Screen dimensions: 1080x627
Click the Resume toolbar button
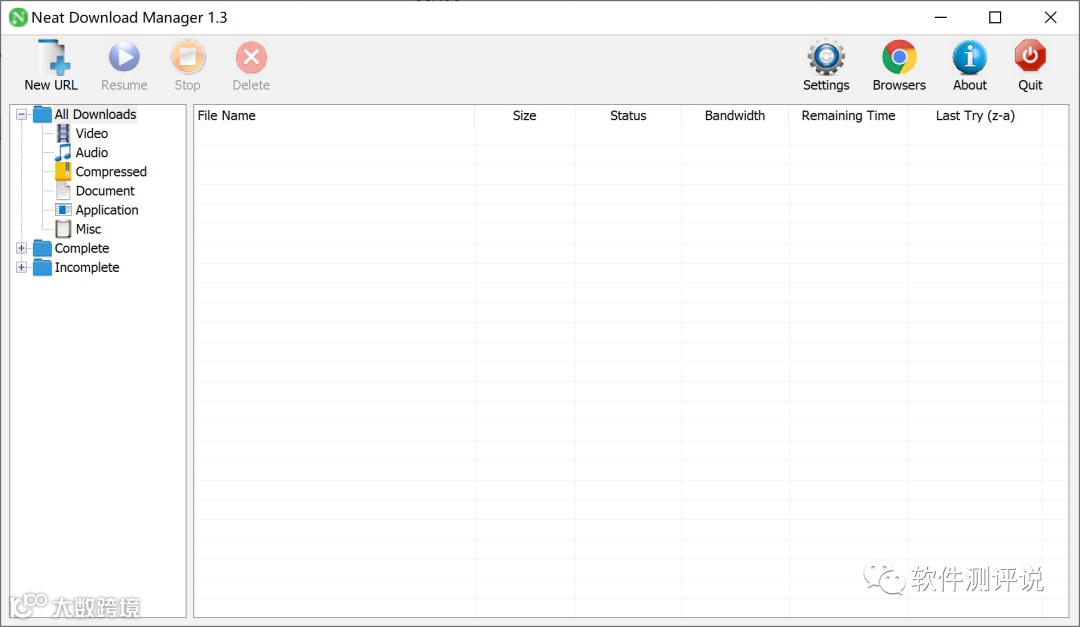(124, 66)
